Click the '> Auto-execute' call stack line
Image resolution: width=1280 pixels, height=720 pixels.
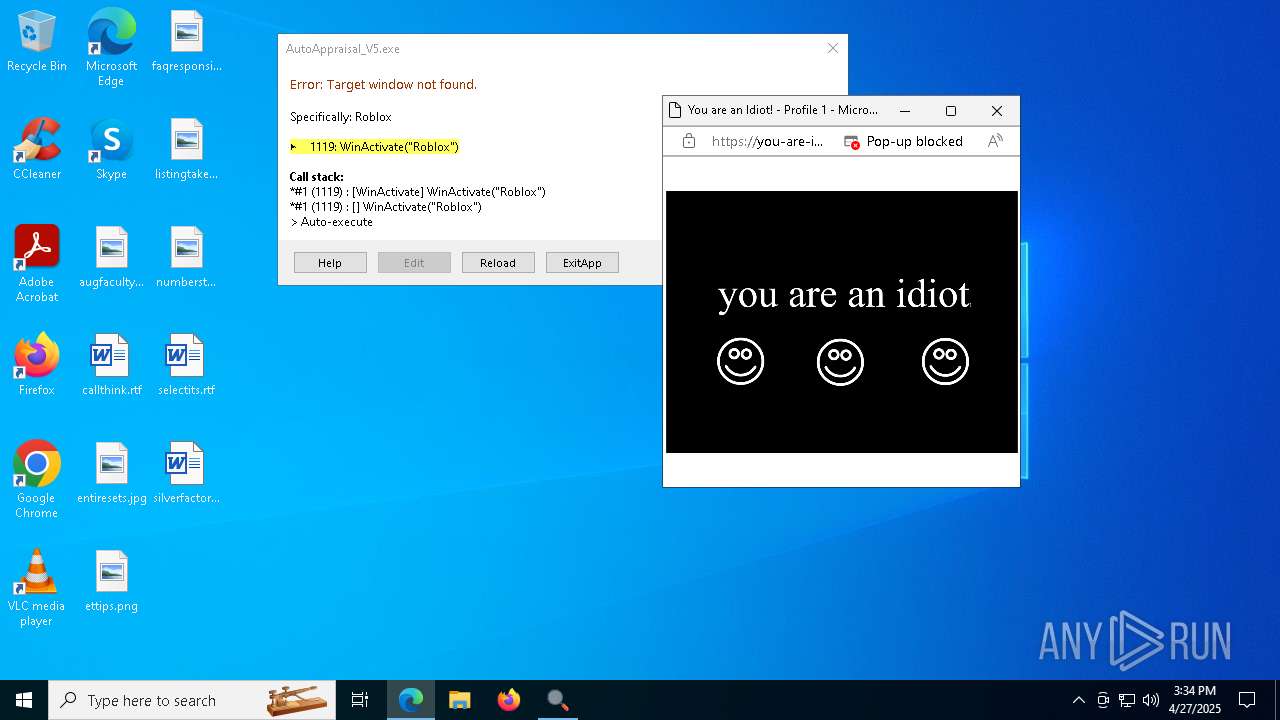331,222
